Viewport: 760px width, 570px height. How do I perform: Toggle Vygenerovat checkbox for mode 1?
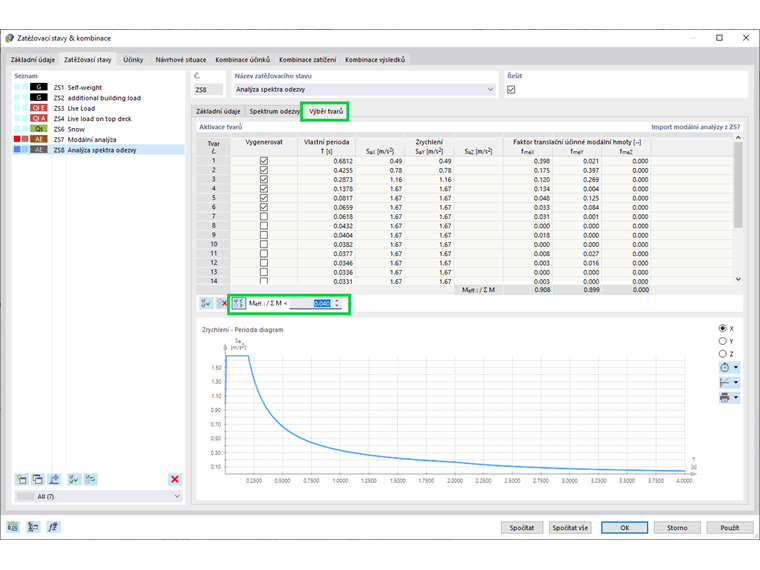point(264,161)
